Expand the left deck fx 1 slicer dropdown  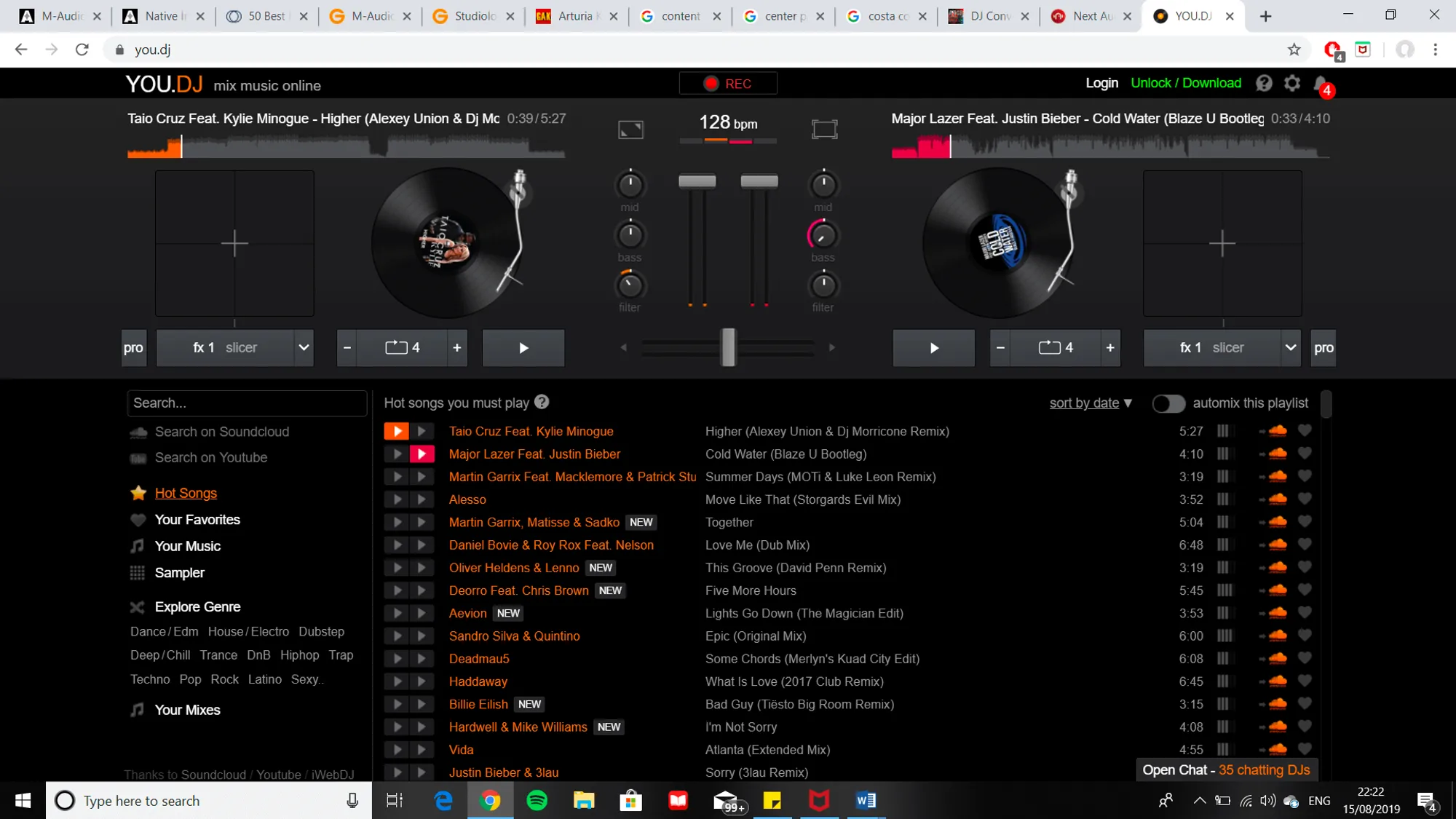[304, 348]
